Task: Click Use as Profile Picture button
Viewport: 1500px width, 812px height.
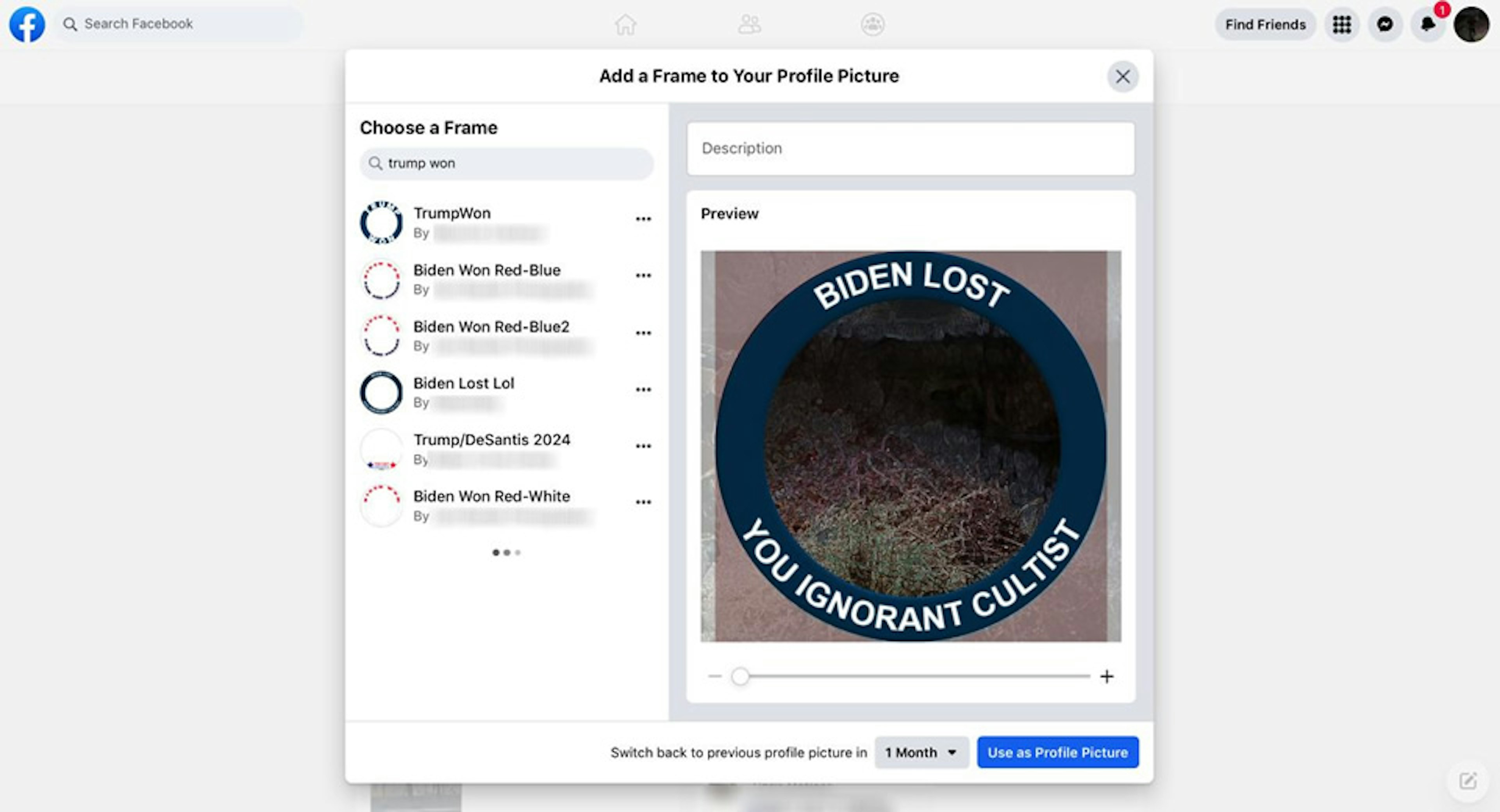Action: [x=1057, y=753]
